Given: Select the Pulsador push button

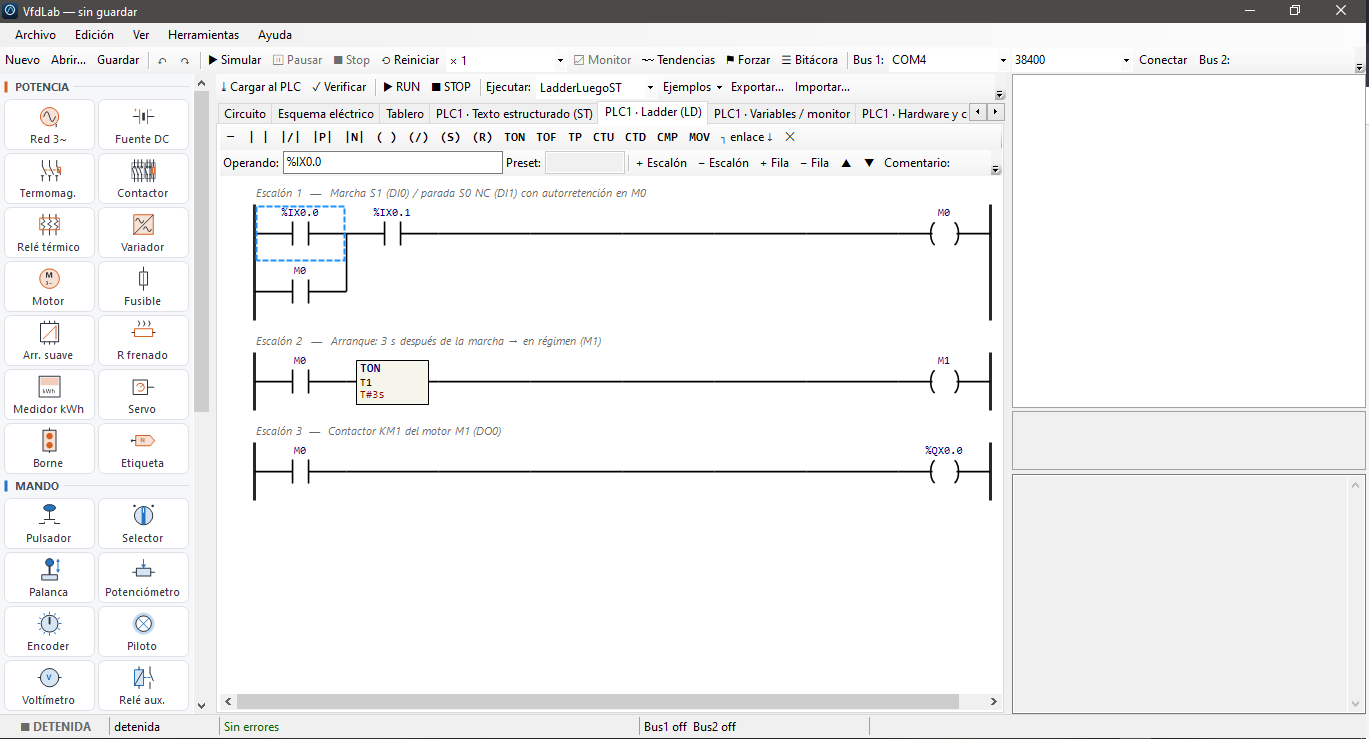Looking at the screenshot, I should click(x=49, y=524).
